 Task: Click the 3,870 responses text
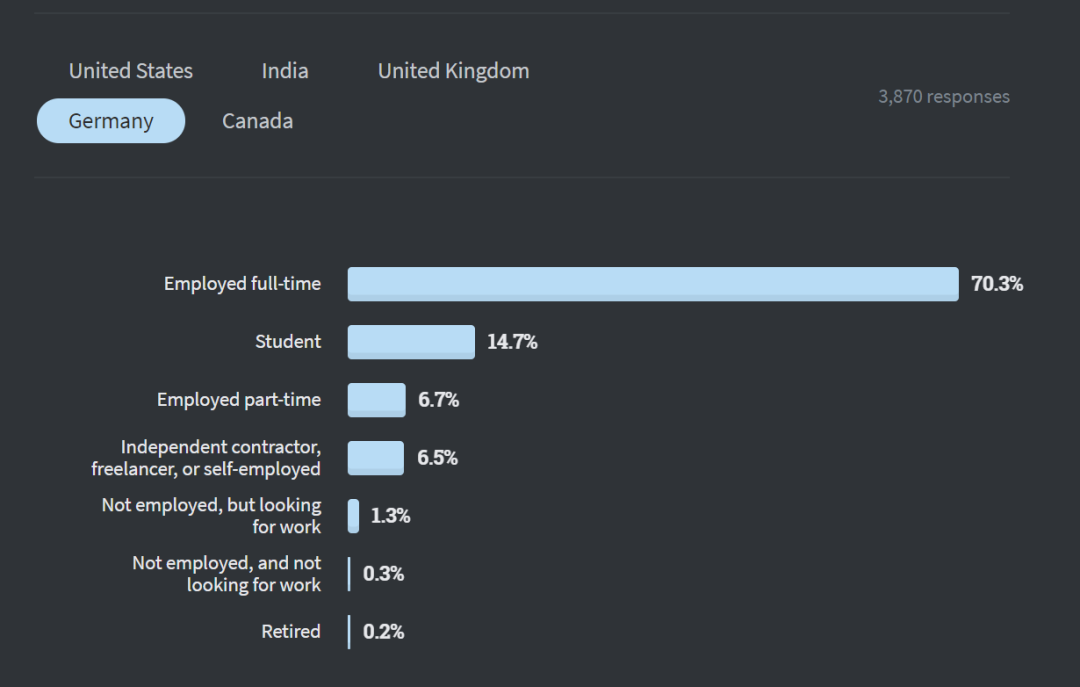click(943, 97)
